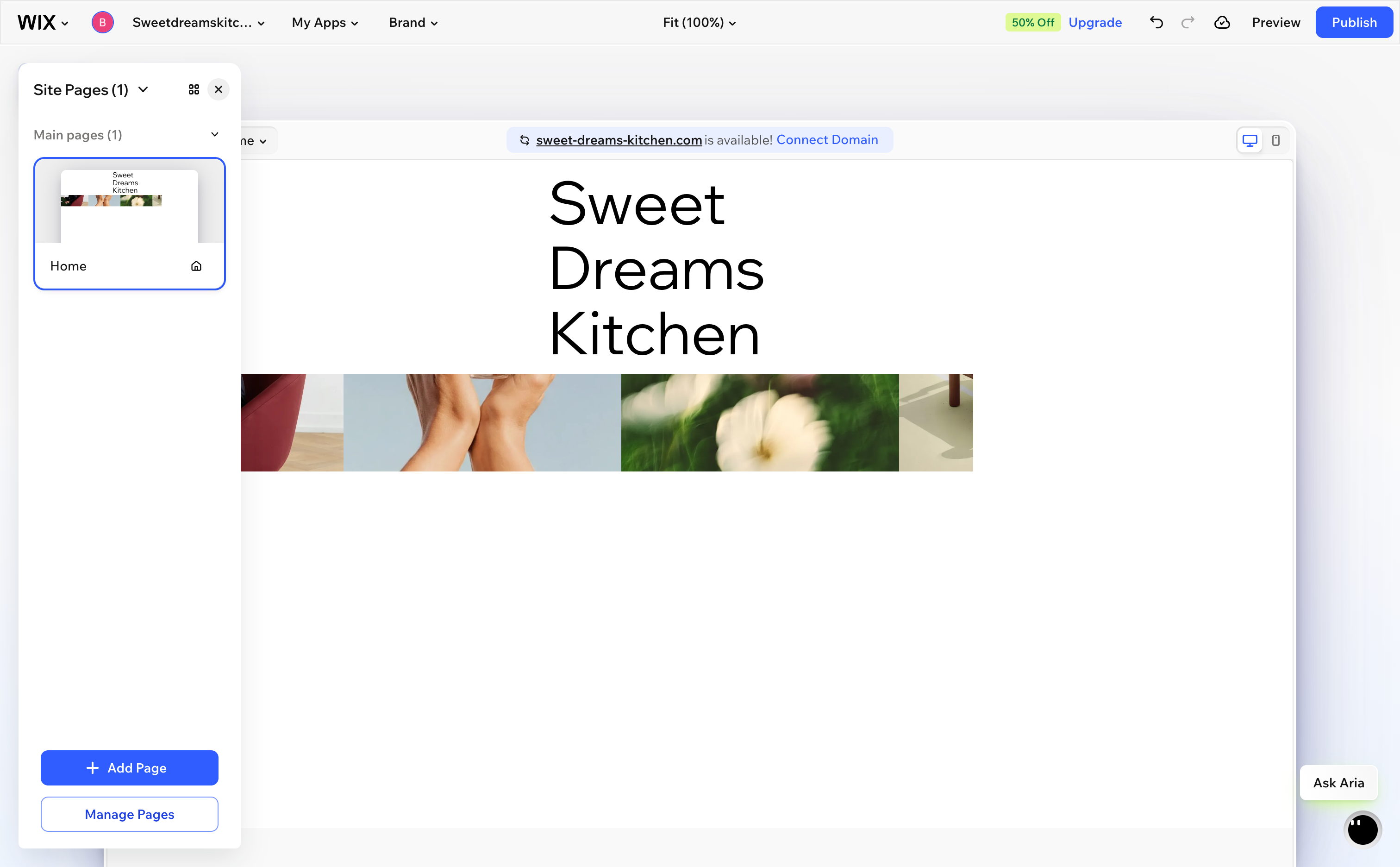
Task: Click the cloud save status icon
Action: [x=1222, y=23]
